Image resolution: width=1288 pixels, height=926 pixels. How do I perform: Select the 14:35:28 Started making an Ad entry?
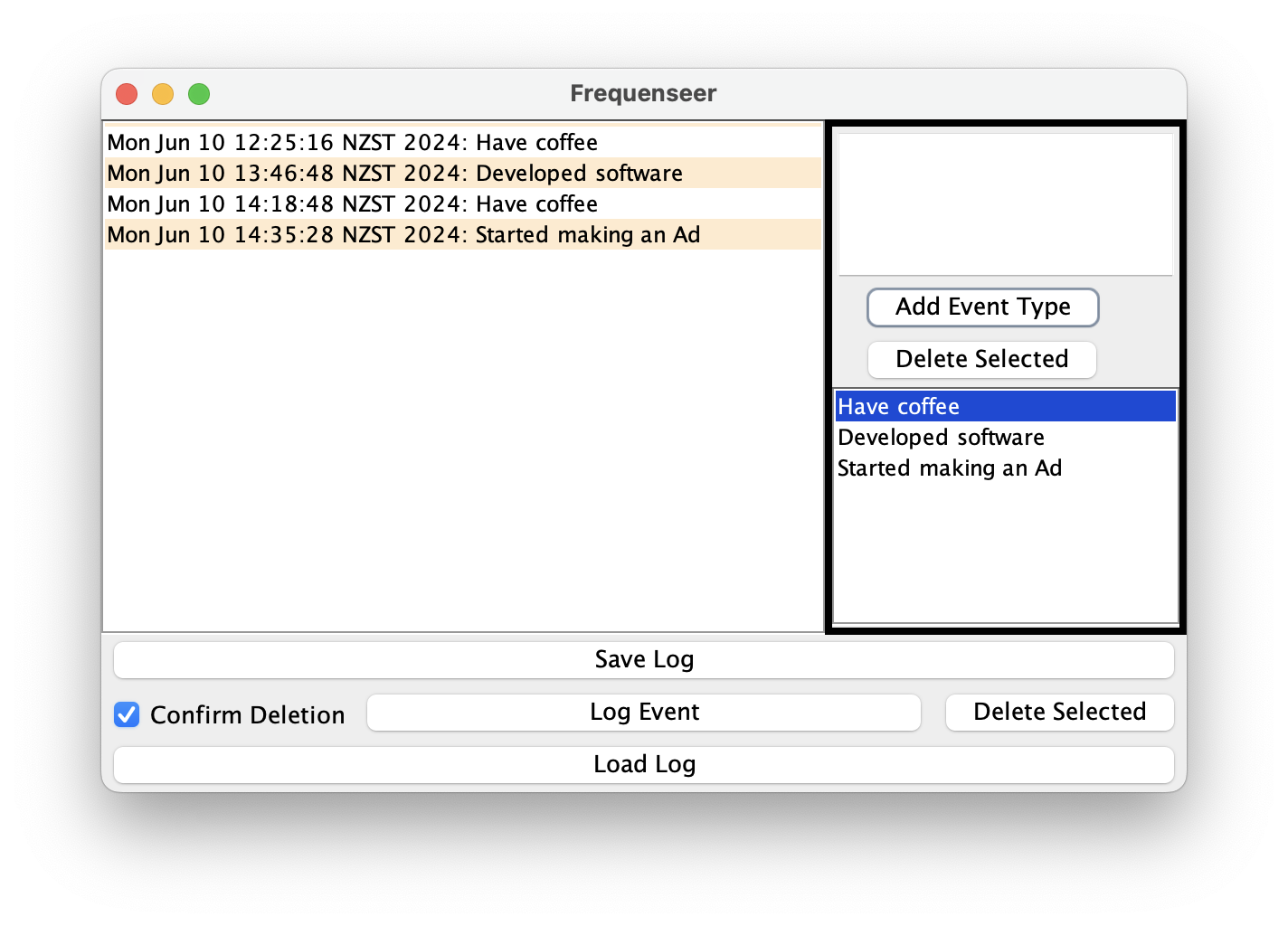click(403, 235)
